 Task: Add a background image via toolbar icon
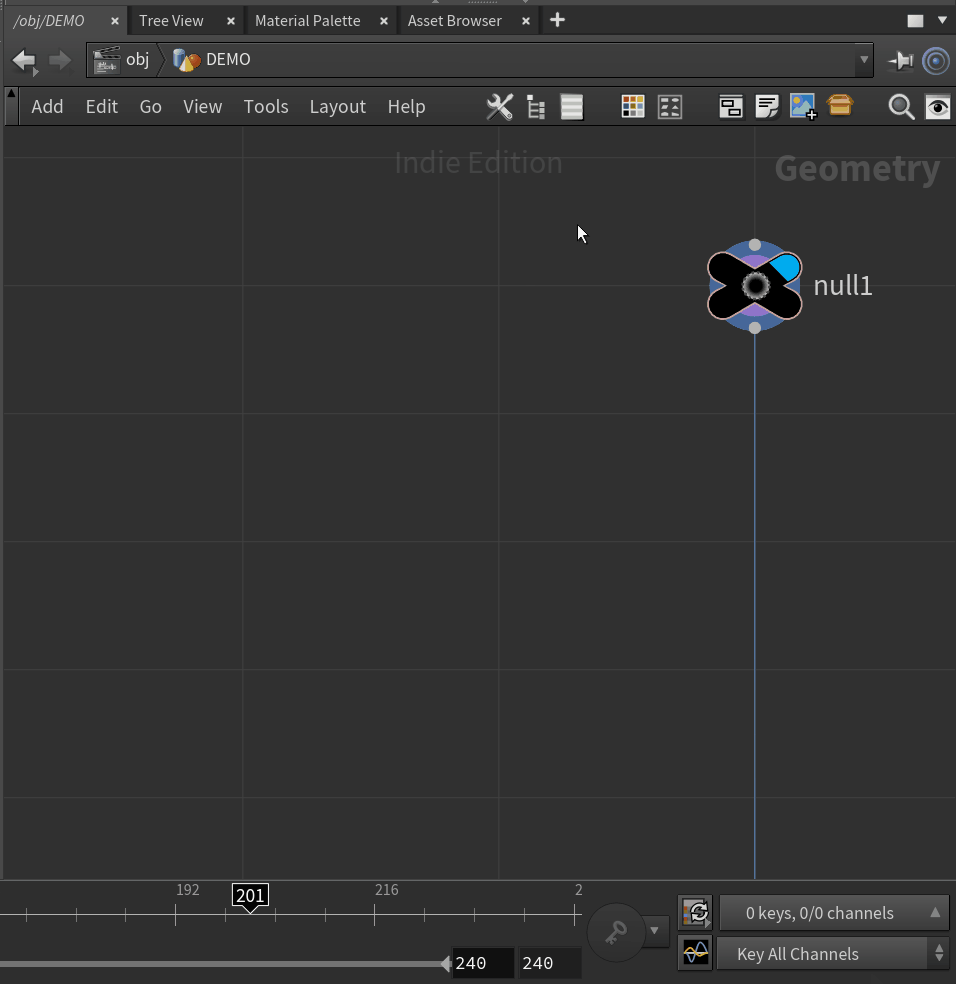point(803,105)
